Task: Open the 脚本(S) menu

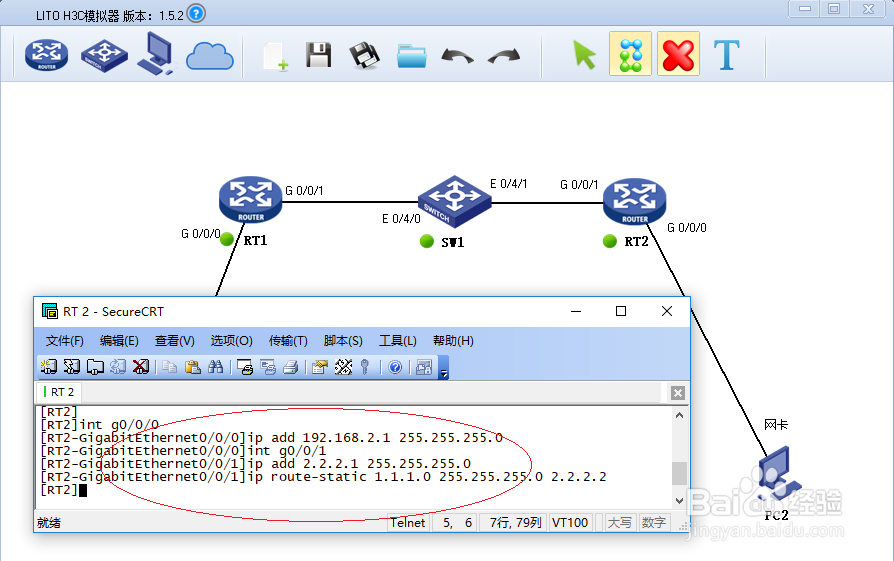Action: 343,341
